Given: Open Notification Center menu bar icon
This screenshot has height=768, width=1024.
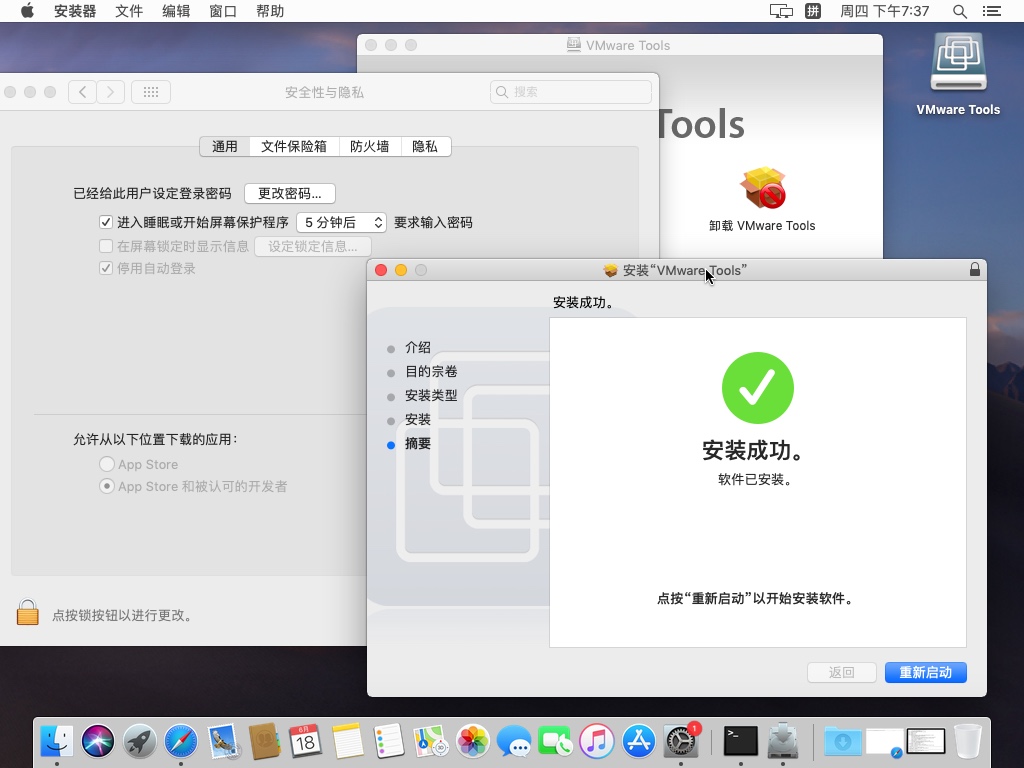Looking at the screenshot, I should click(991, 11).
